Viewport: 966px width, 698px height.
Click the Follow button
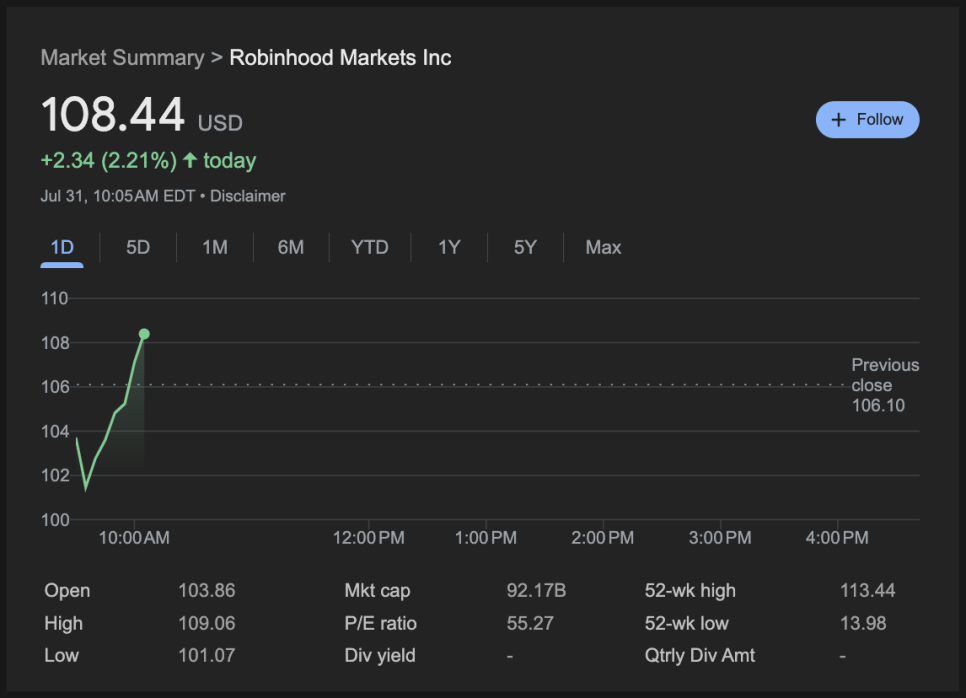[x=867, y=120]
